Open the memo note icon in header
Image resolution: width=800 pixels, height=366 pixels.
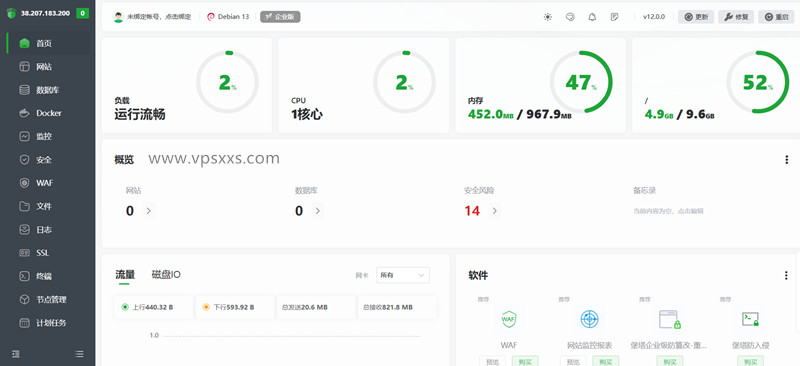614,17
